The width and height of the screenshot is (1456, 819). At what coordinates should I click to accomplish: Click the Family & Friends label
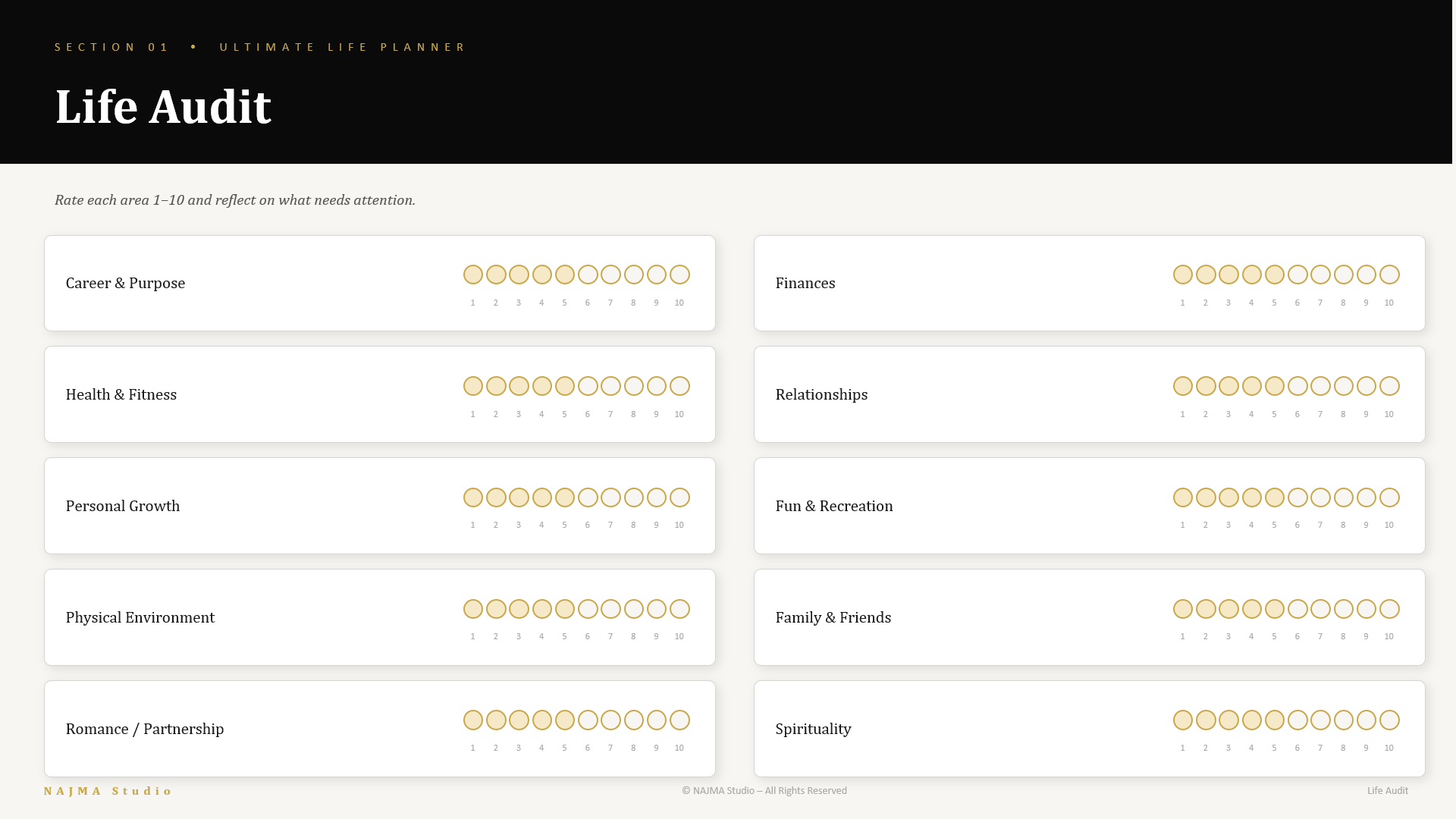click(833, 617)
